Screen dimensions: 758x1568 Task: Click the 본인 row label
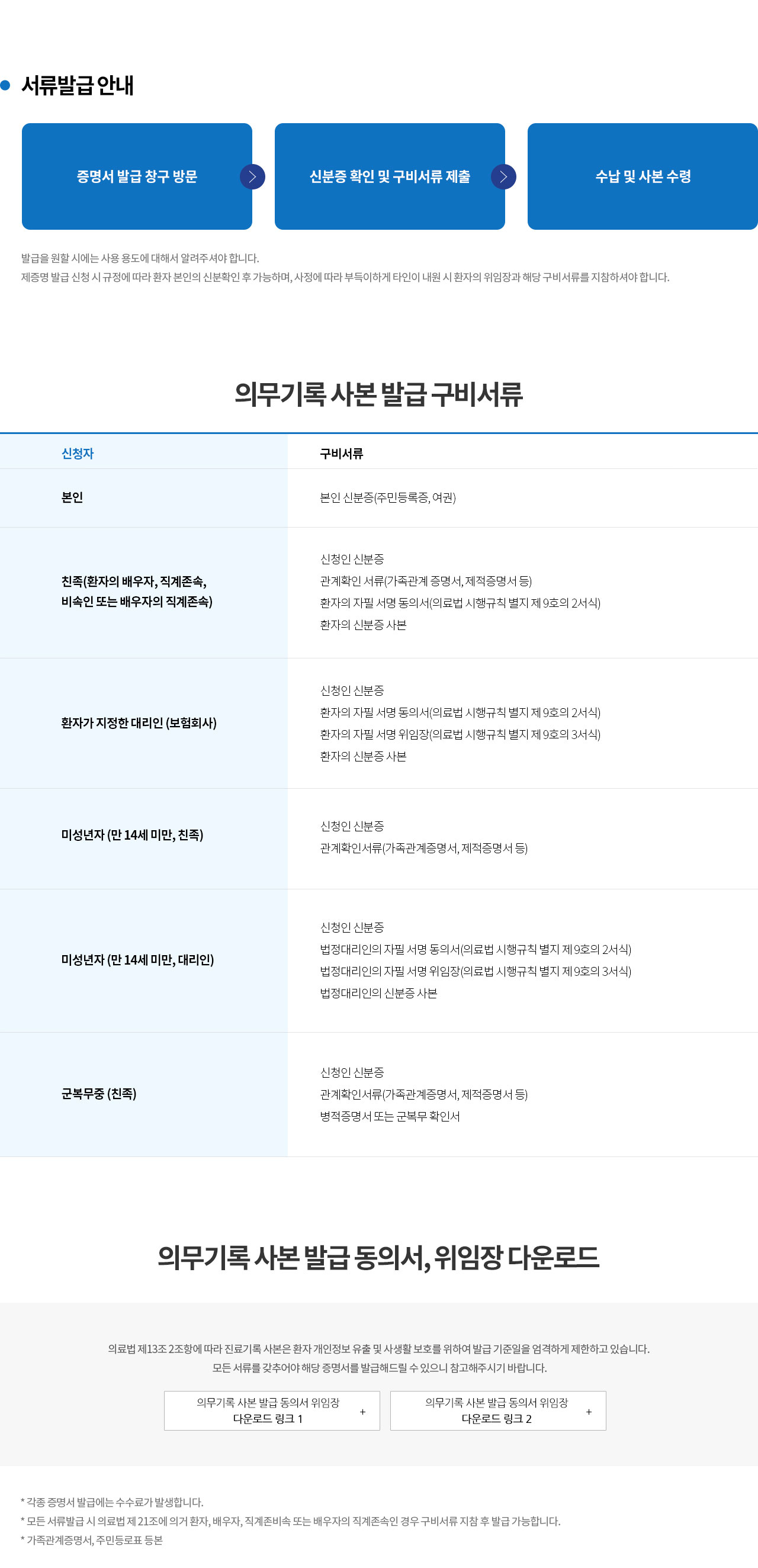pos(72,497)
